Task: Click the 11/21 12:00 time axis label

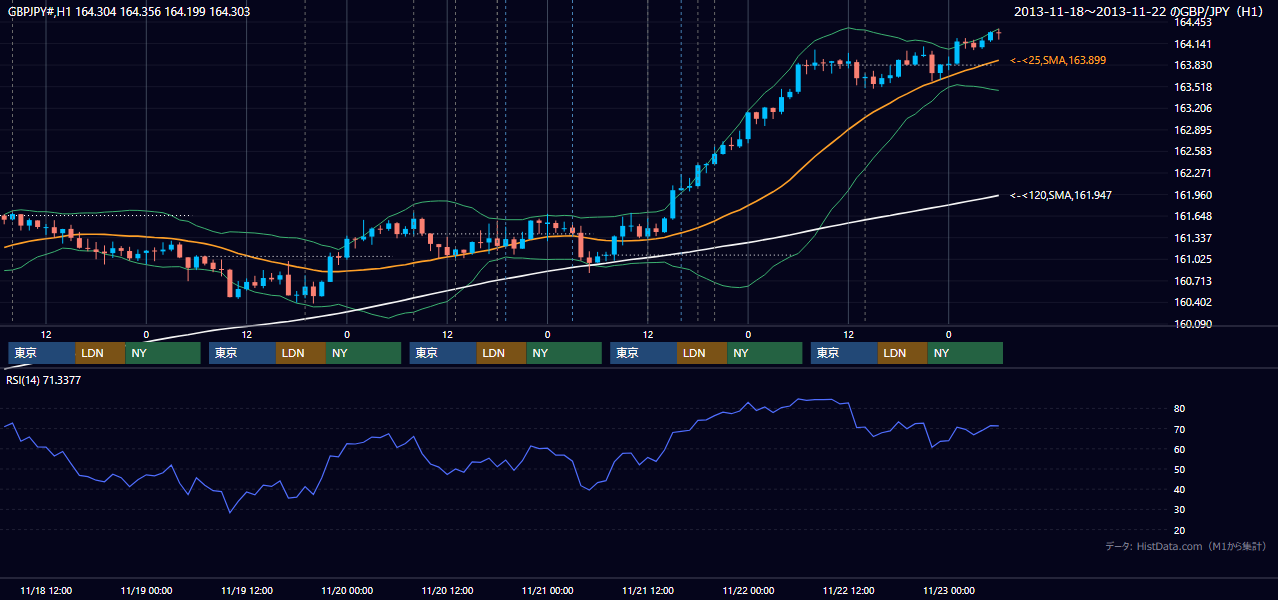Action: 648,590
